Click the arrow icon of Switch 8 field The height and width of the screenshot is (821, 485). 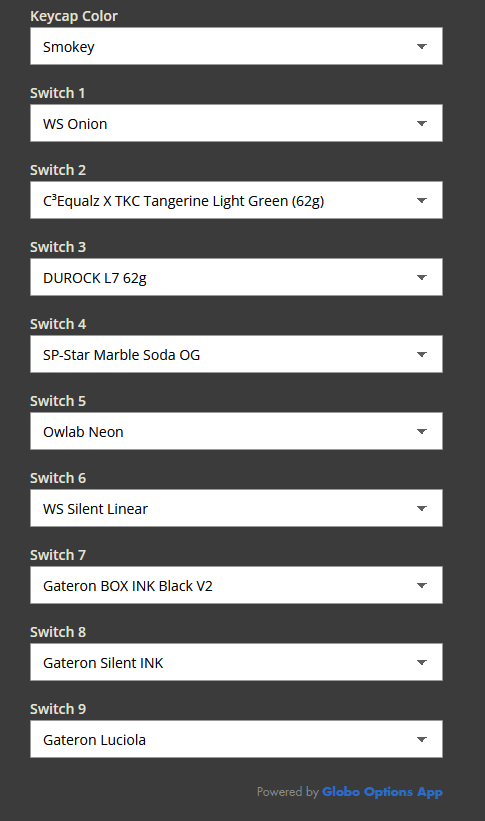[422, 662]
